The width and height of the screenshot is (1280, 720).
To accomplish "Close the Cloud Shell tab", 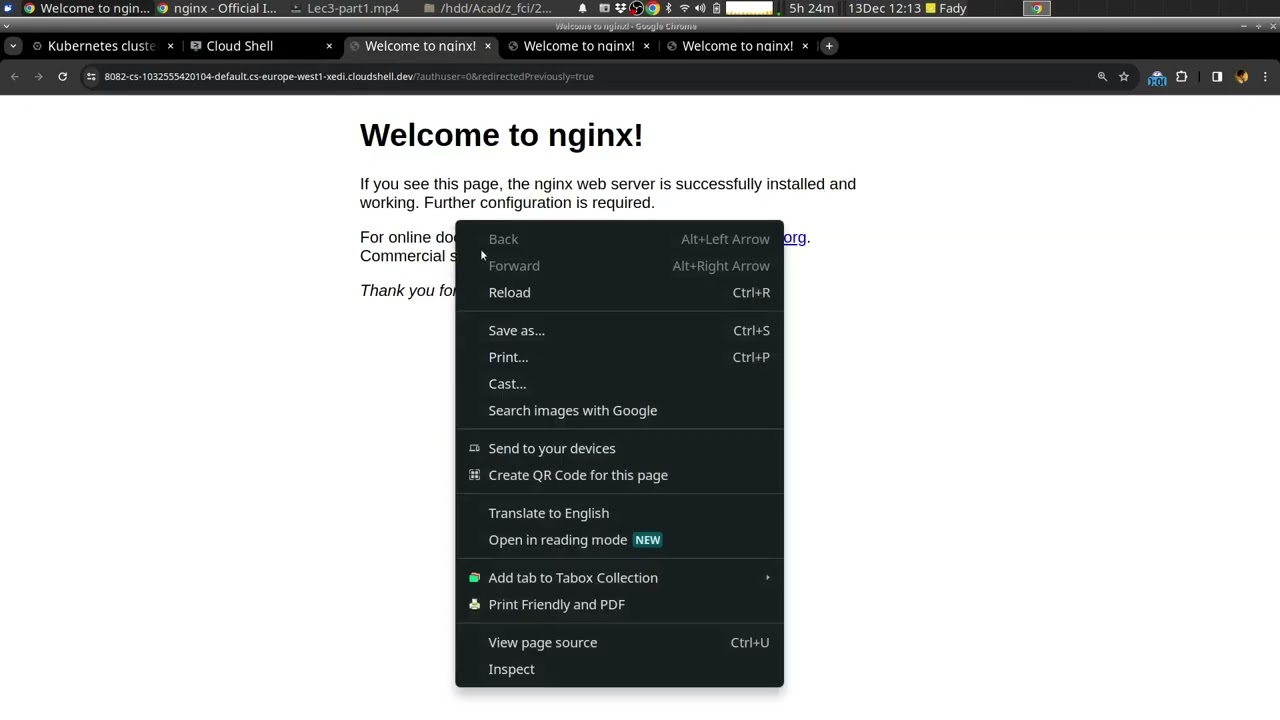I will [329, 46].
